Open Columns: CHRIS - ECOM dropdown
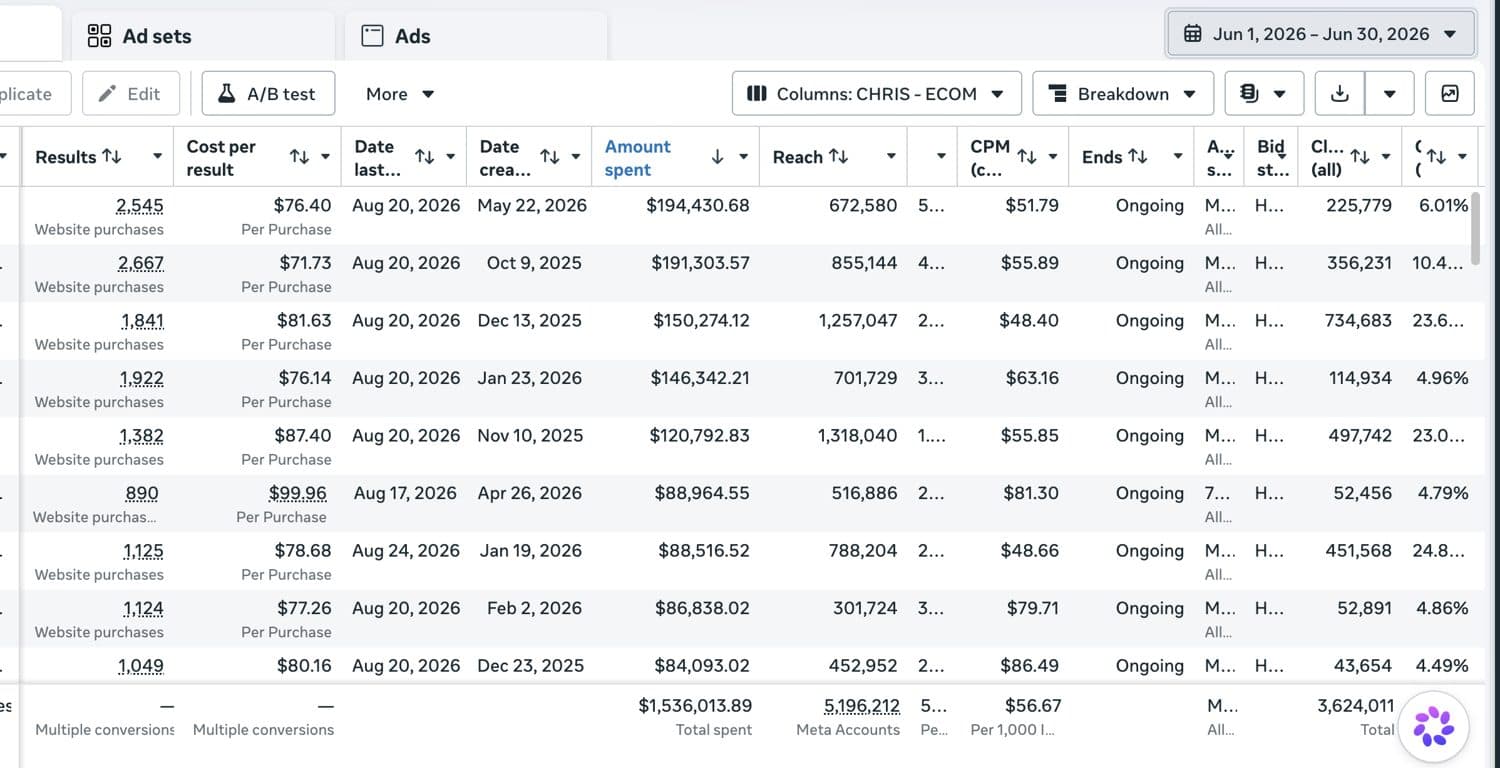This screenshot has width=1500, height=768. (x=877, y=94)
